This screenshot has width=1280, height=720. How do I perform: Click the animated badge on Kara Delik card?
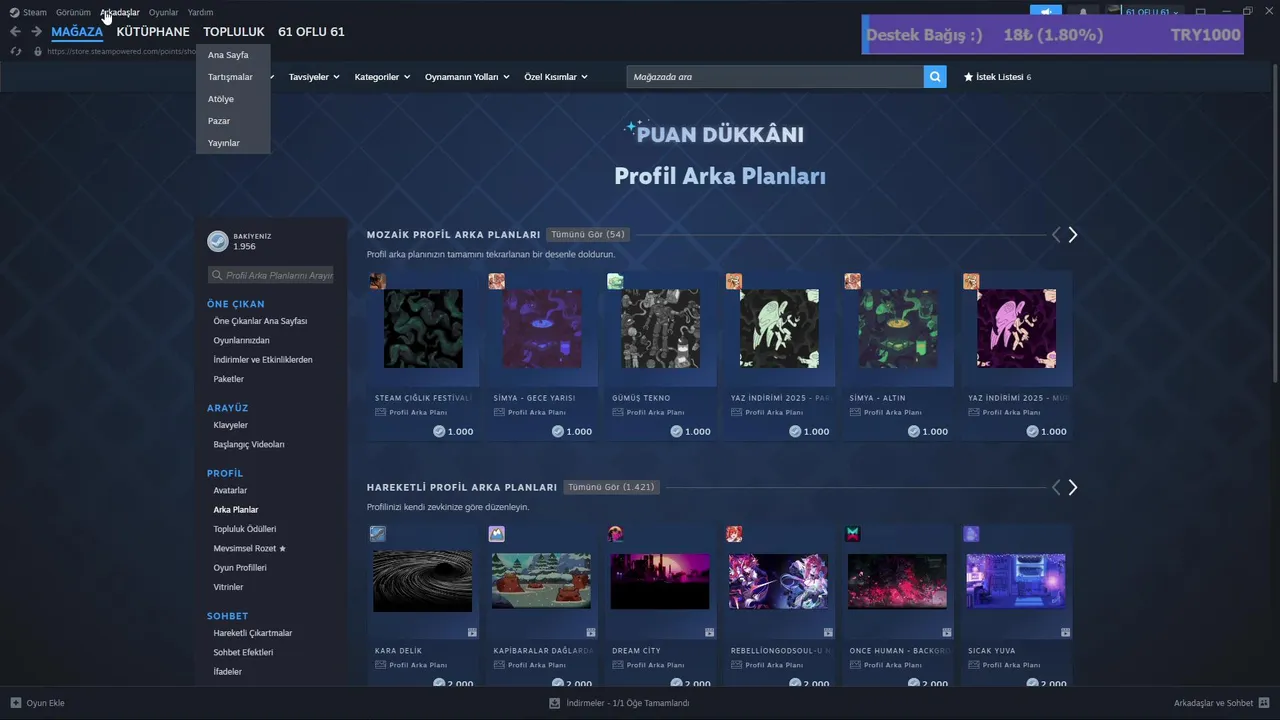click(x=472, y=632)
